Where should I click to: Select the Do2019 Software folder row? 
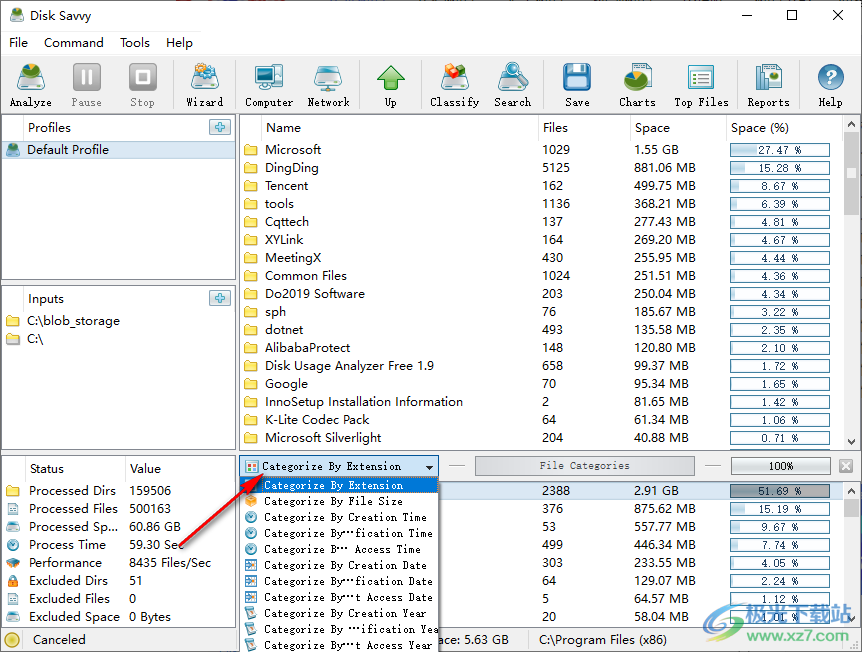tap(541, 294)
